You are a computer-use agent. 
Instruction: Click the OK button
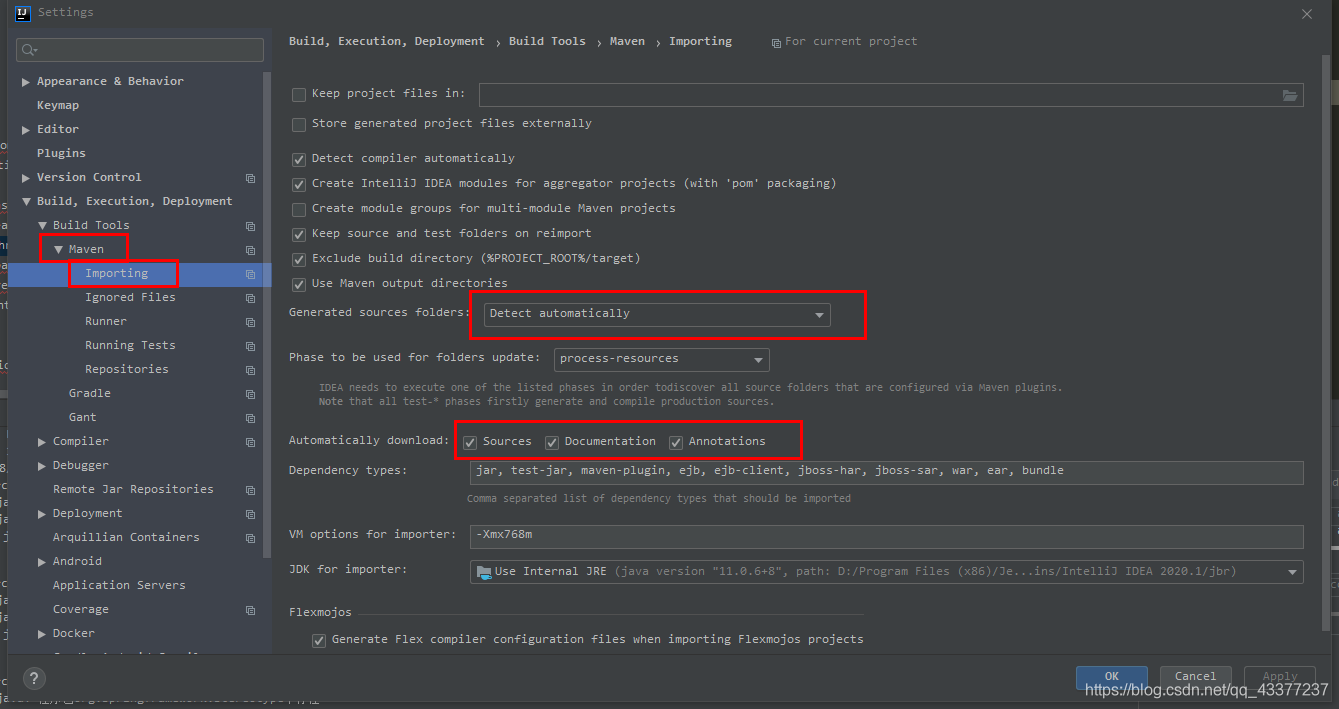1112,677
